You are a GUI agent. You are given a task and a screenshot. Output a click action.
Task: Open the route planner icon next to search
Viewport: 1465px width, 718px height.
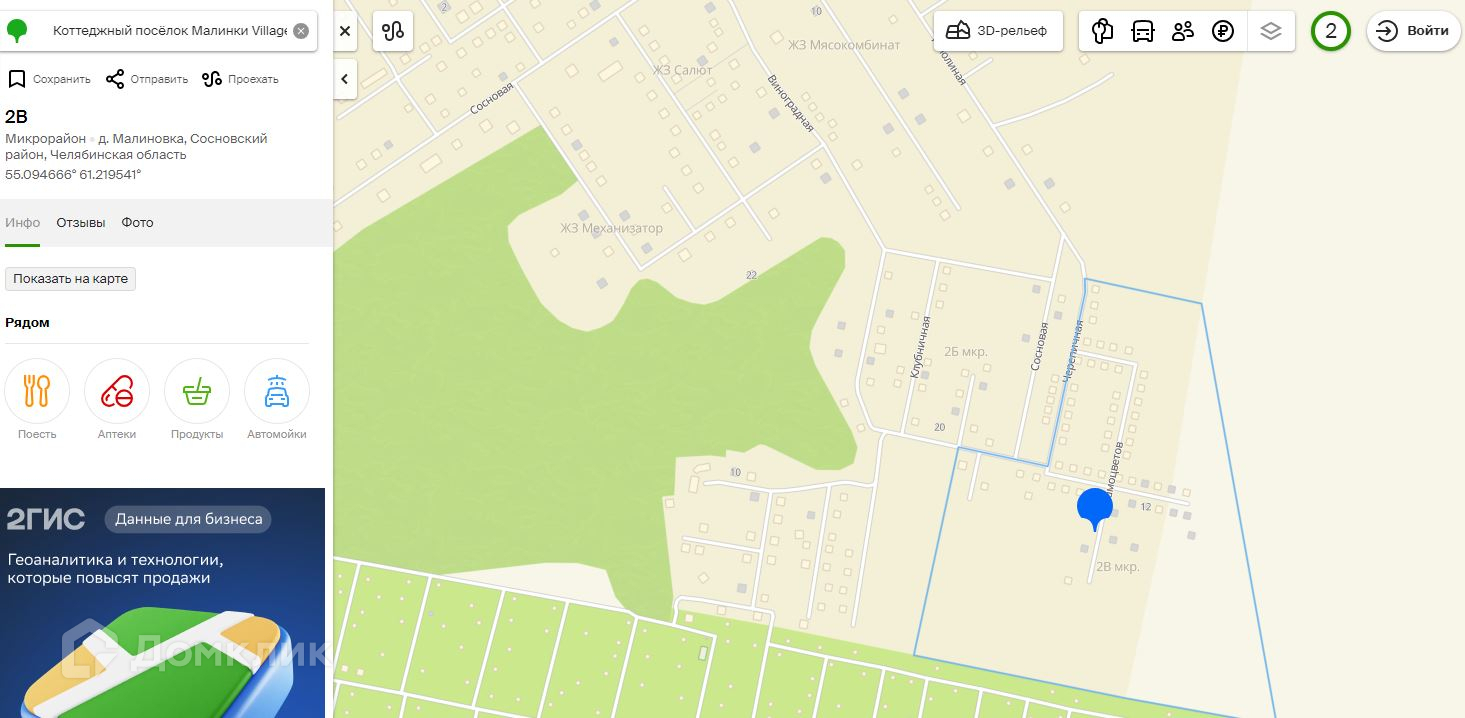point(393,31)
